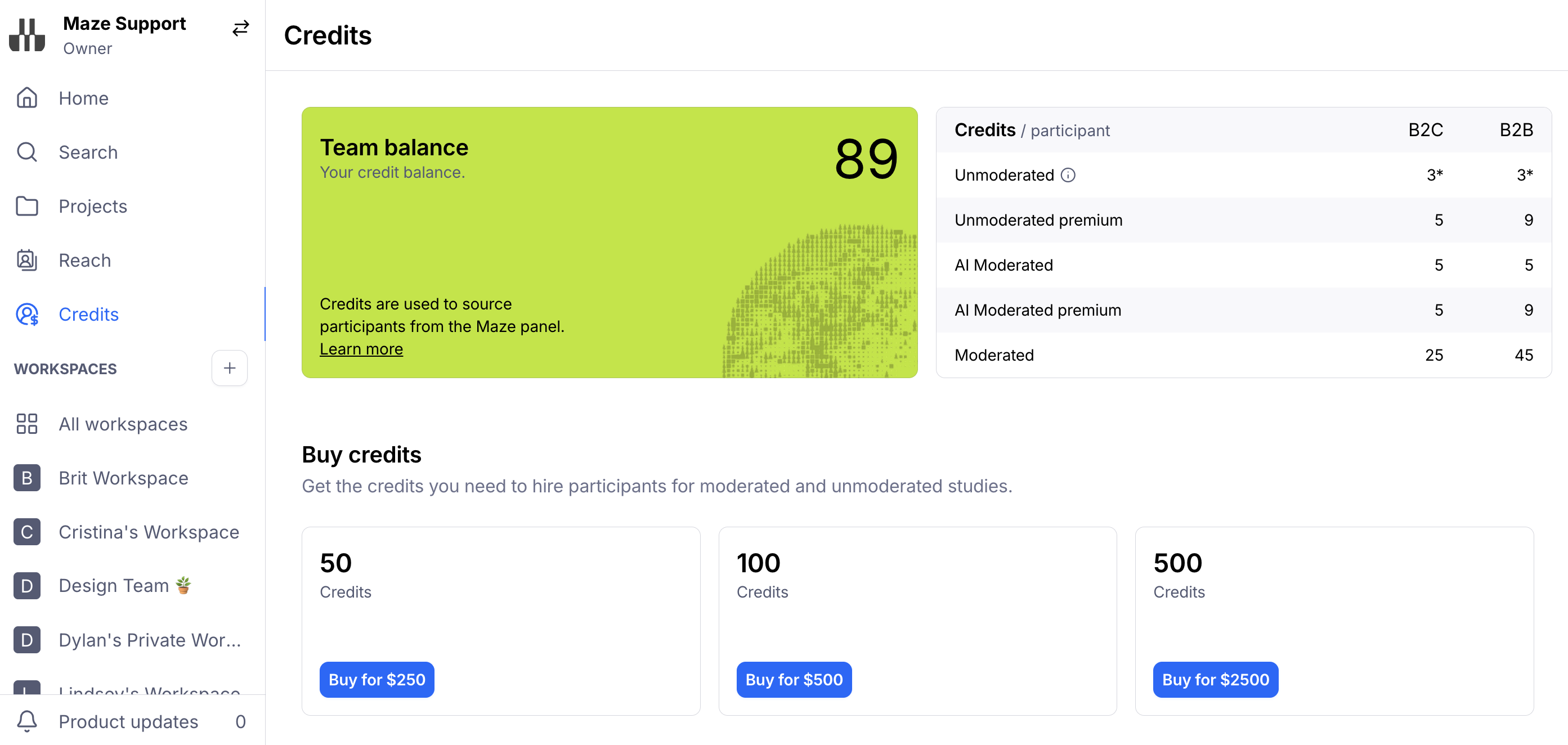
Task: Click the Search magnifier icon
Action: [27, 152]
